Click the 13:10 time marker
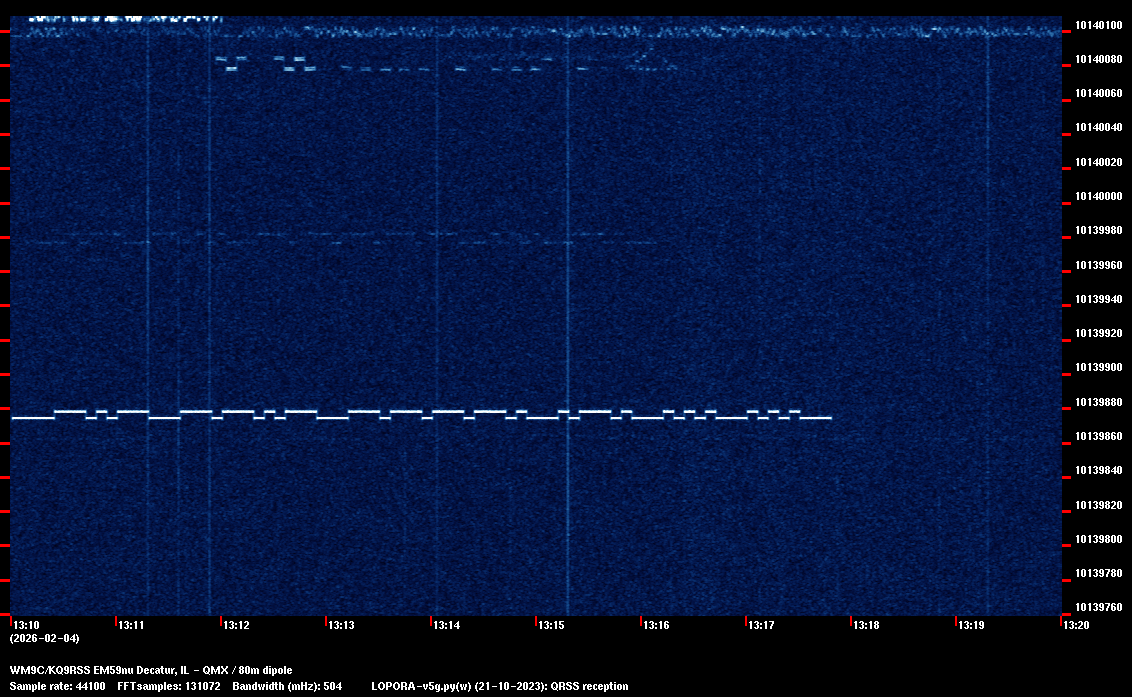This screenshot has height=697, width=1132. coord(26,626)
